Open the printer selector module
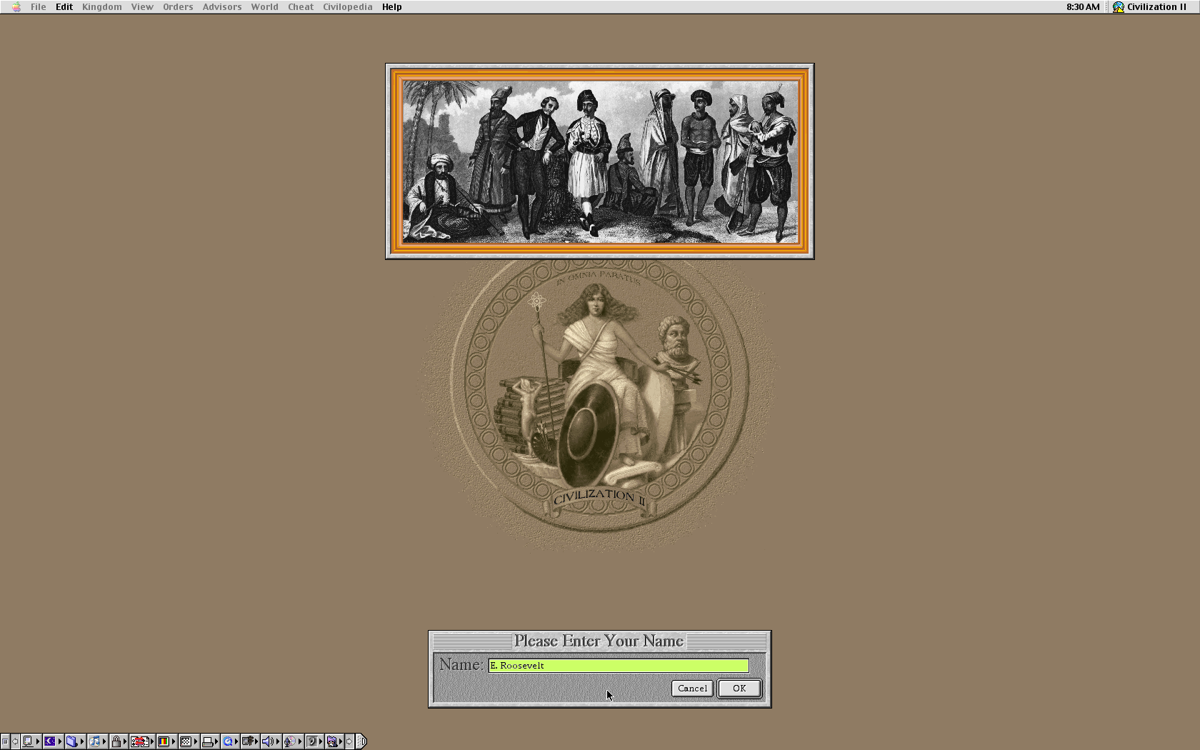 [208, 742]
